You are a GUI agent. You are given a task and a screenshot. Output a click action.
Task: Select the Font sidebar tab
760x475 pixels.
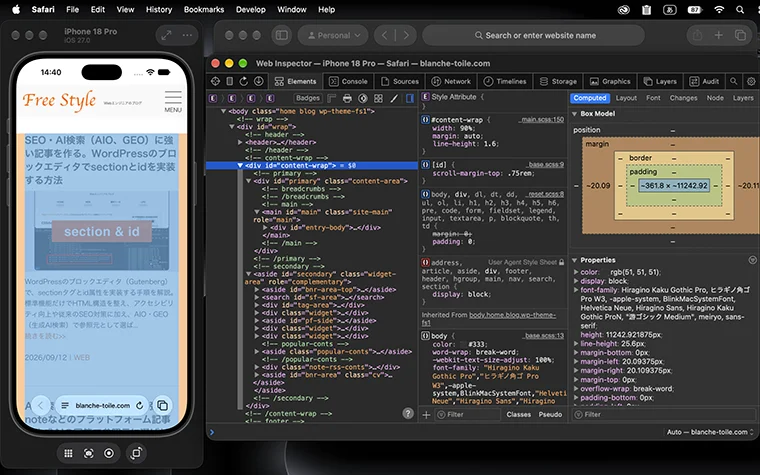point(653,98)
